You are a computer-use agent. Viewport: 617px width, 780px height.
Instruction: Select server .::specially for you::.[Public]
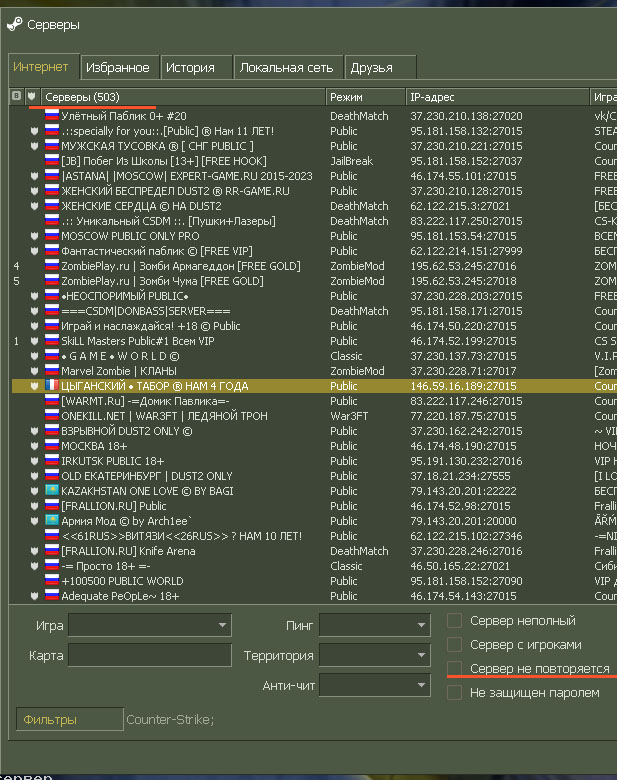[168, 131]
